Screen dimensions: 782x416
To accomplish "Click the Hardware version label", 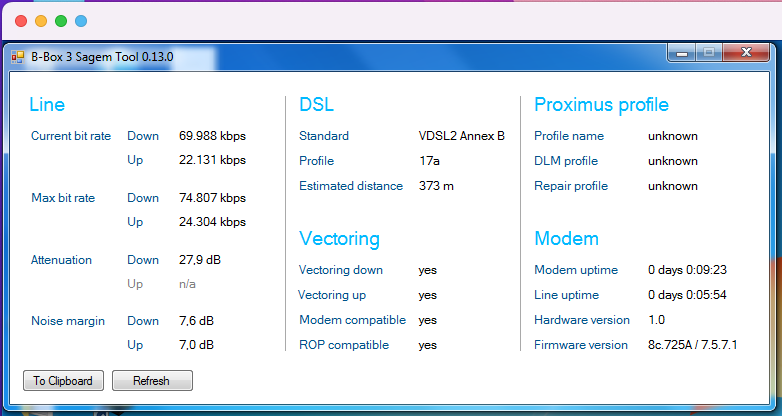I will pyautogui.click(x=582, y=320).
